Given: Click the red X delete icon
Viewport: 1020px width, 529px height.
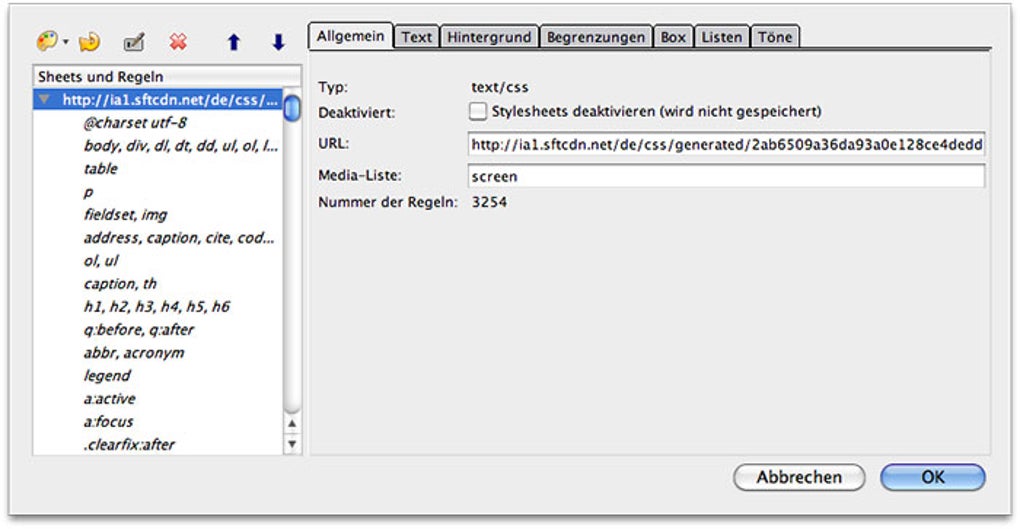Looking at the screenshot, I should [x=178, y=42].
